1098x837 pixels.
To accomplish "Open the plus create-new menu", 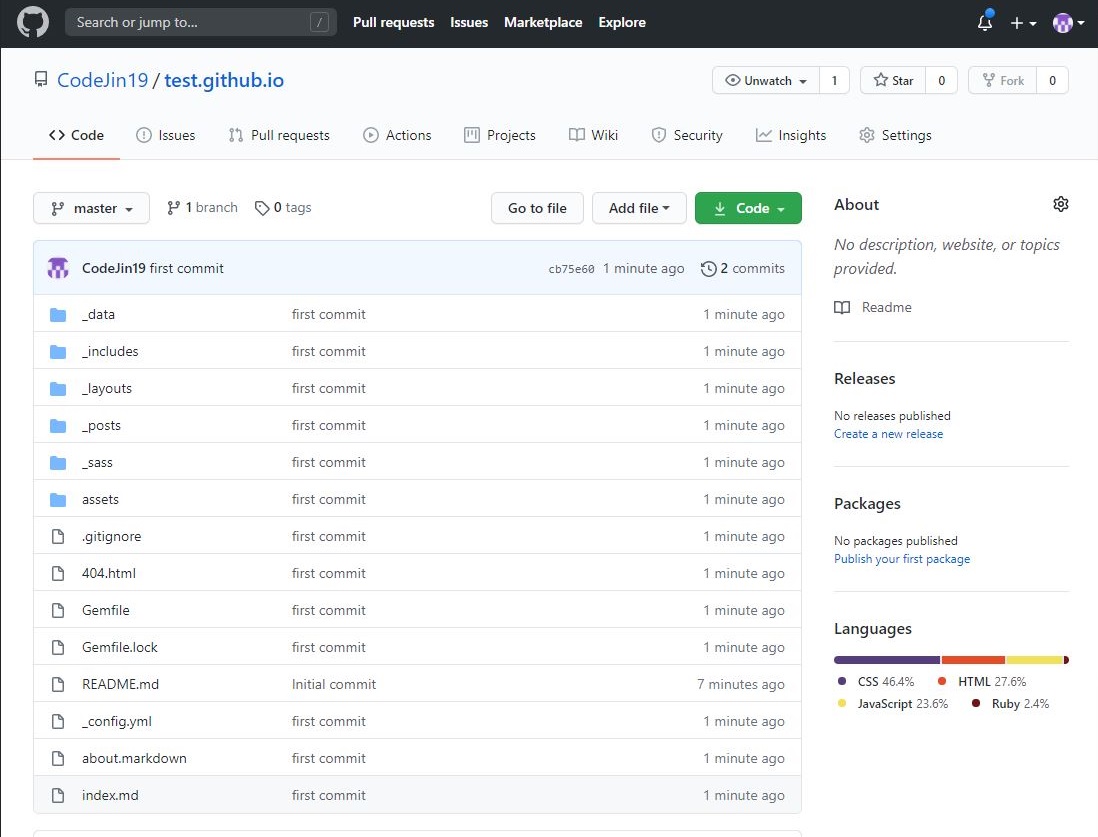I will click(1023, 23).
